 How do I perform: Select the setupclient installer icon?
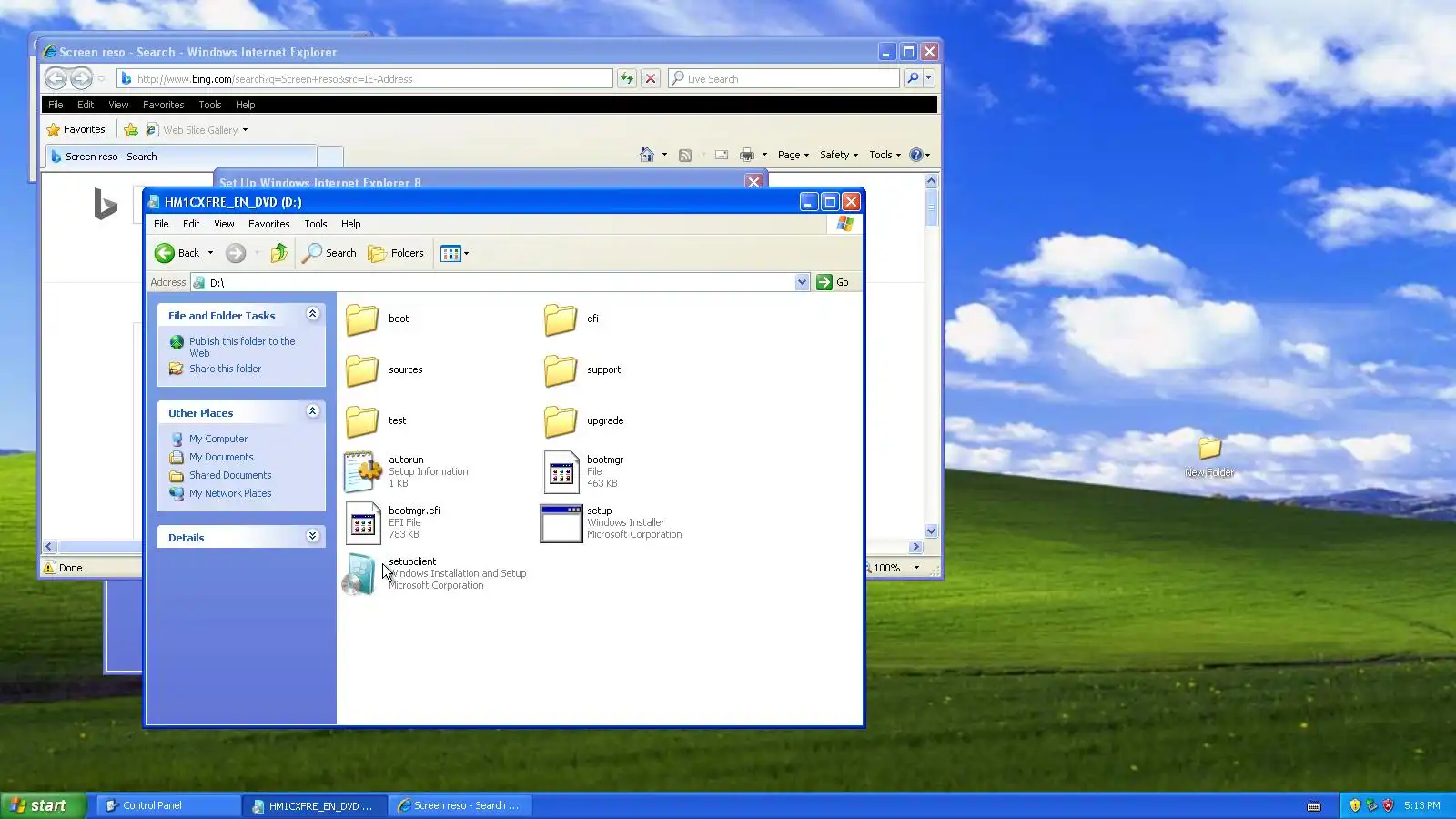point(359,574)
